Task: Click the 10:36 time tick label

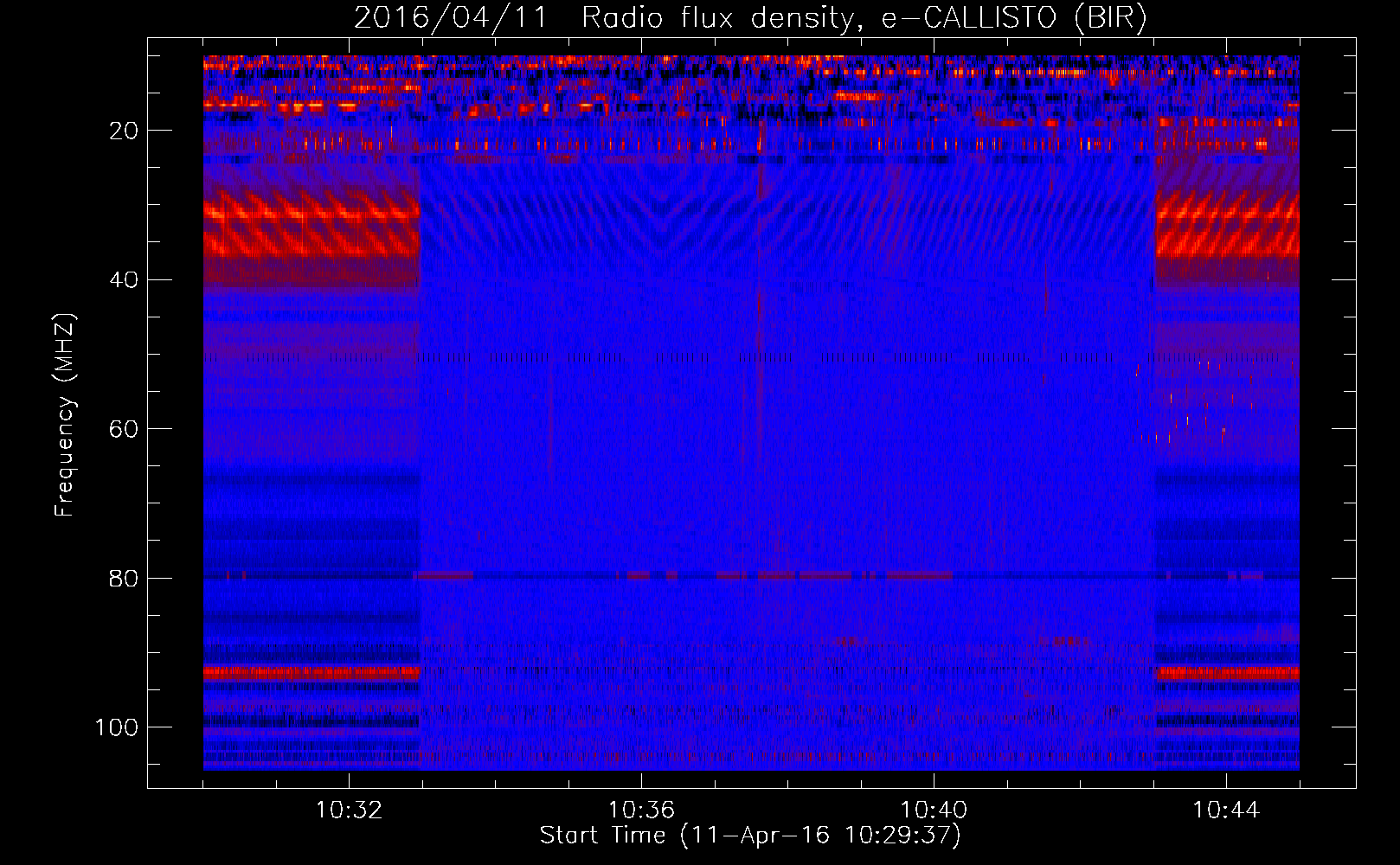Action: pyautogui.click(x=641, y=811)
